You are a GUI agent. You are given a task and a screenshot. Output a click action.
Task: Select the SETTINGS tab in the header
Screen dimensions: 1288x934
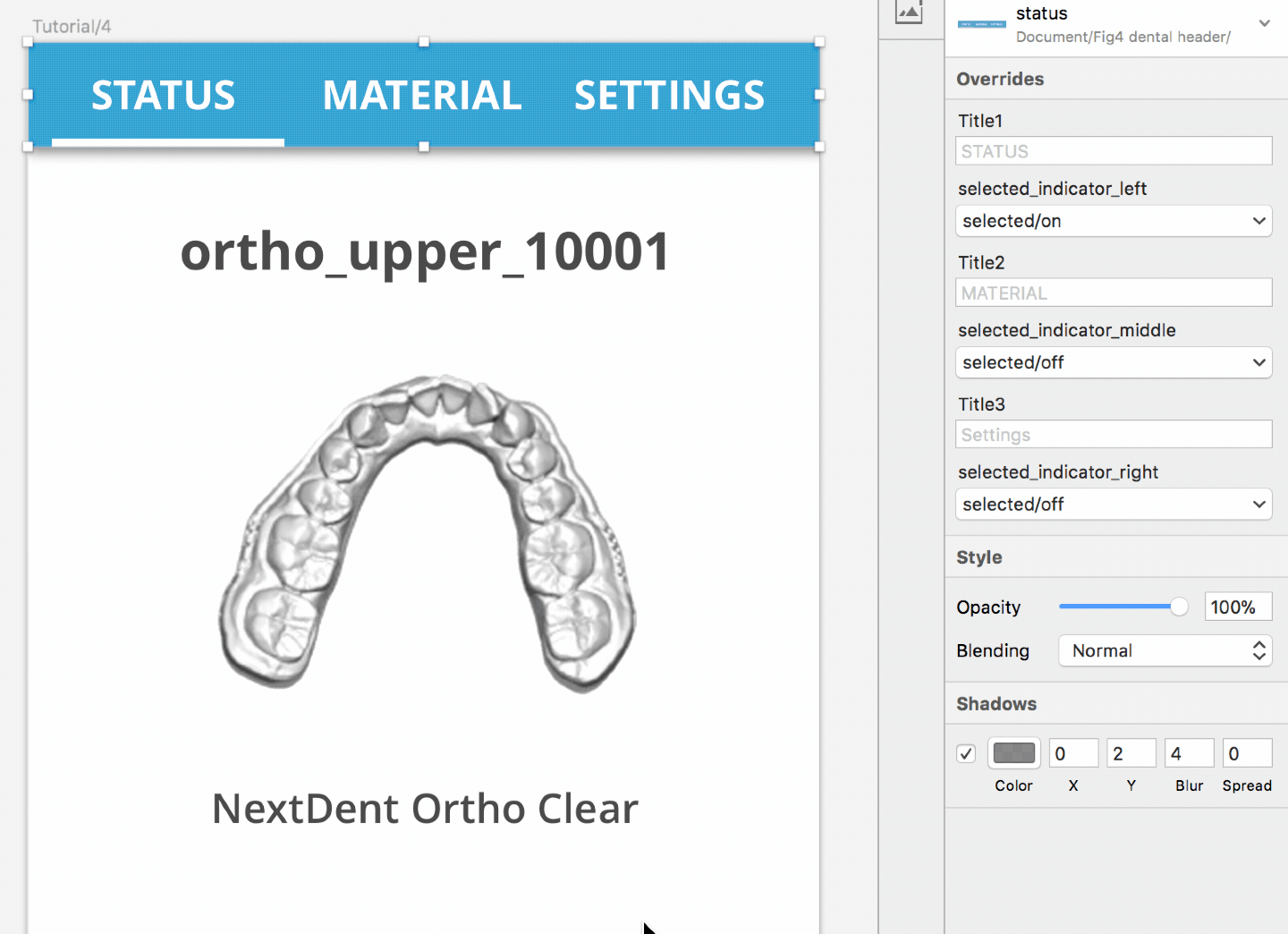coord(670,95)
